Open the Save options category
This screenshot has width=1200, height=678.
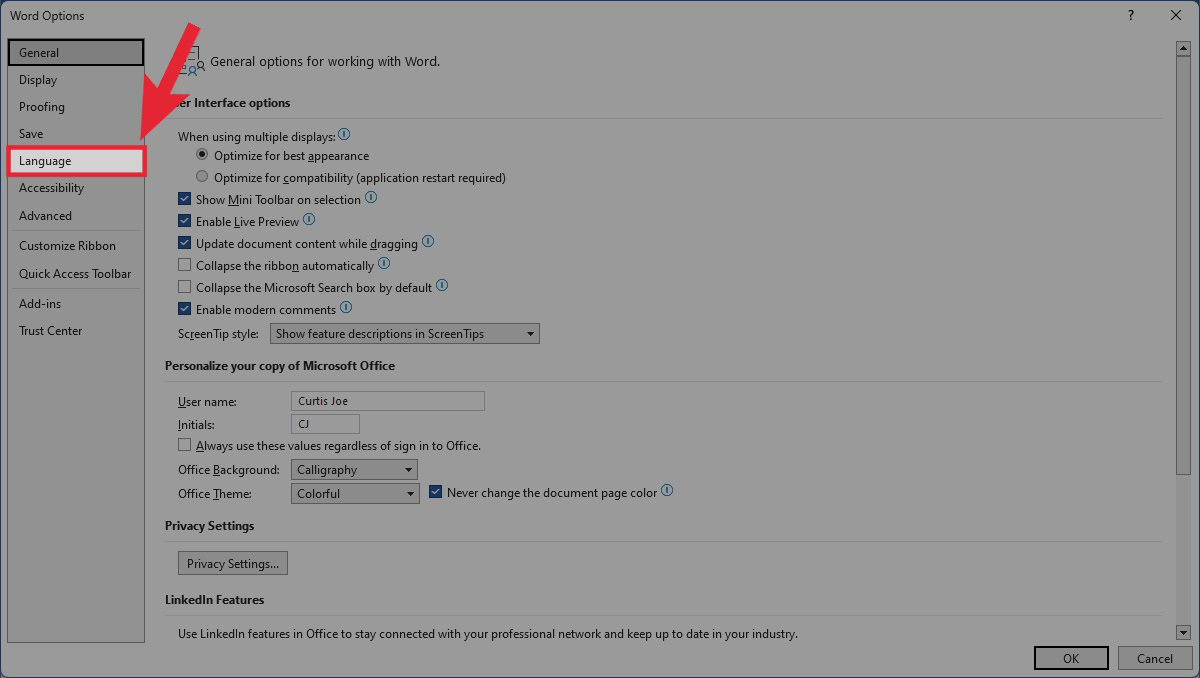tap(76, 134)
